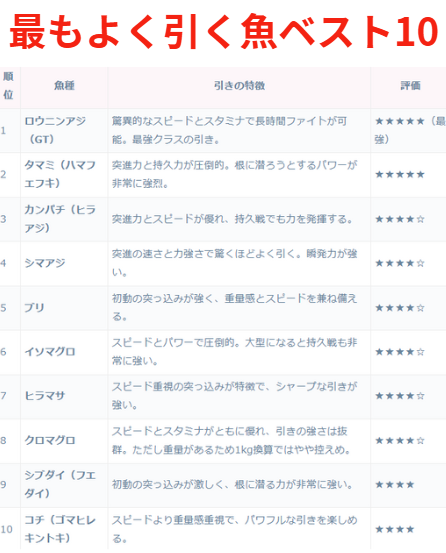446x553 pixels.
Task: Click rank number 2 in タマミ row
Action: 3,175
